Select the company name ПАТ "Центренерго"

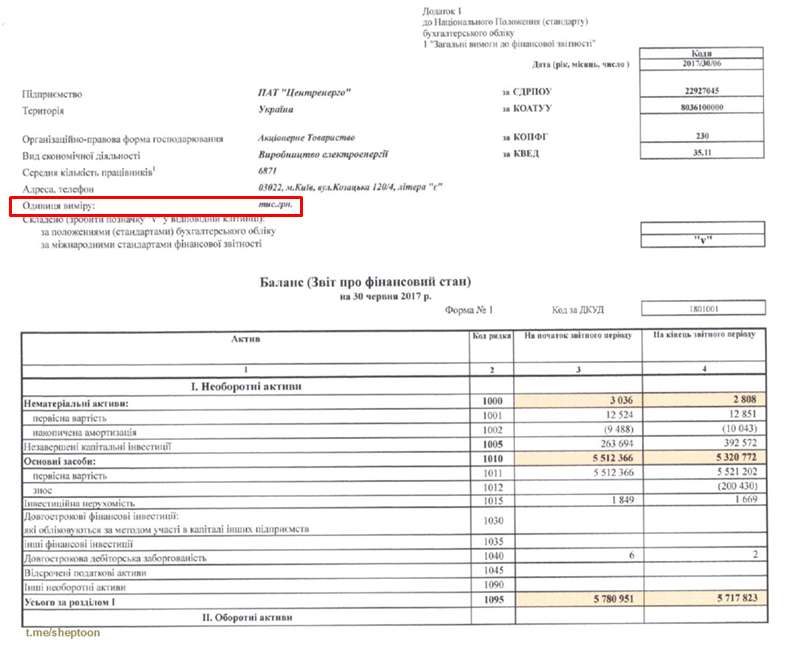303,93
